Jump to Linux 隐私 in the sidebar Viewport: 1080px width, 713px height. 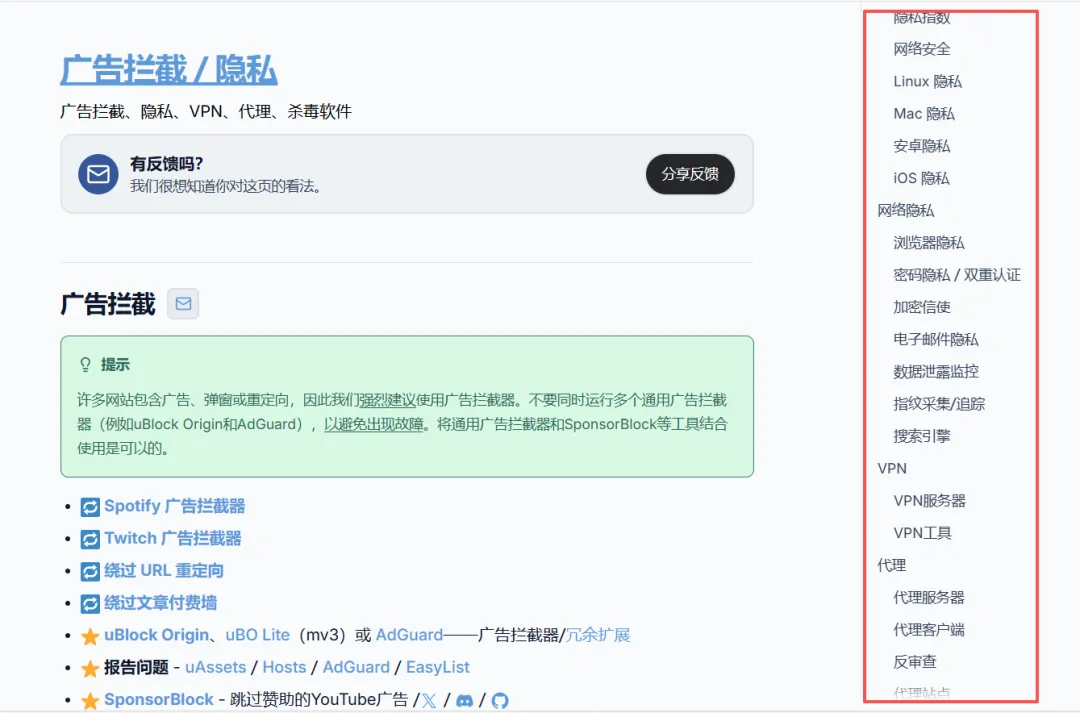928,81
